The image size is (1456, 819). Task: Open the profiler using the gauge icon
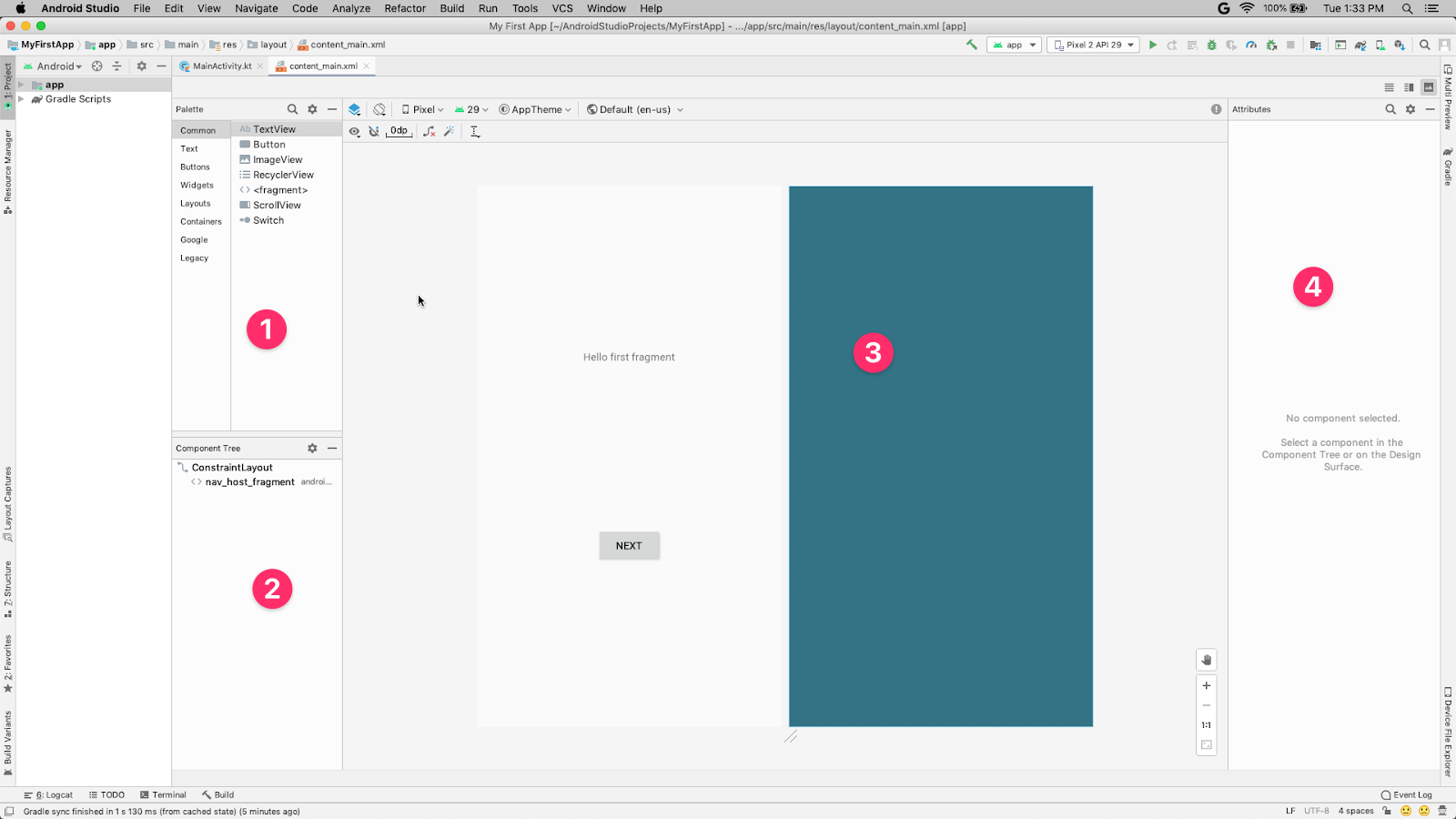pyautogui.click(x=1251, y=45)
